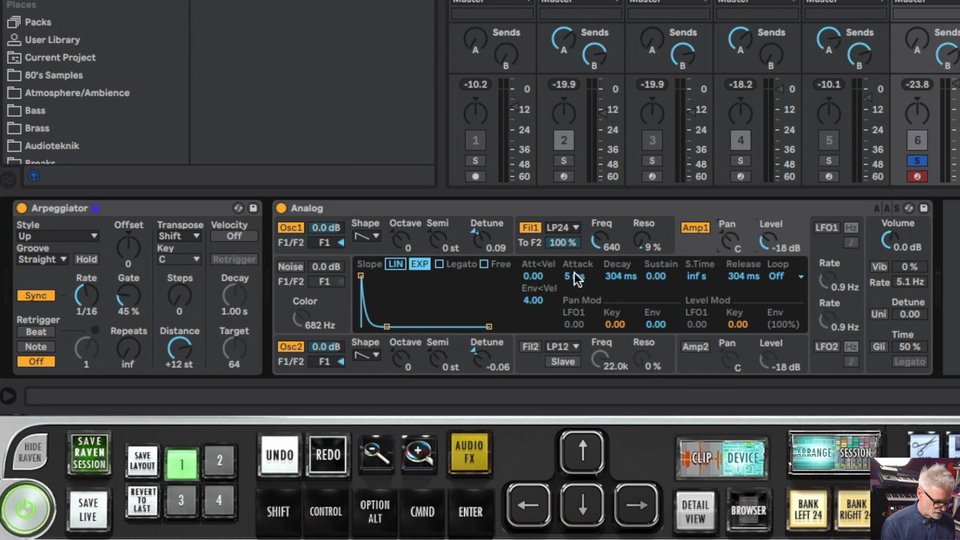Click the Arpeggiator Rate knob

point(86,296)
